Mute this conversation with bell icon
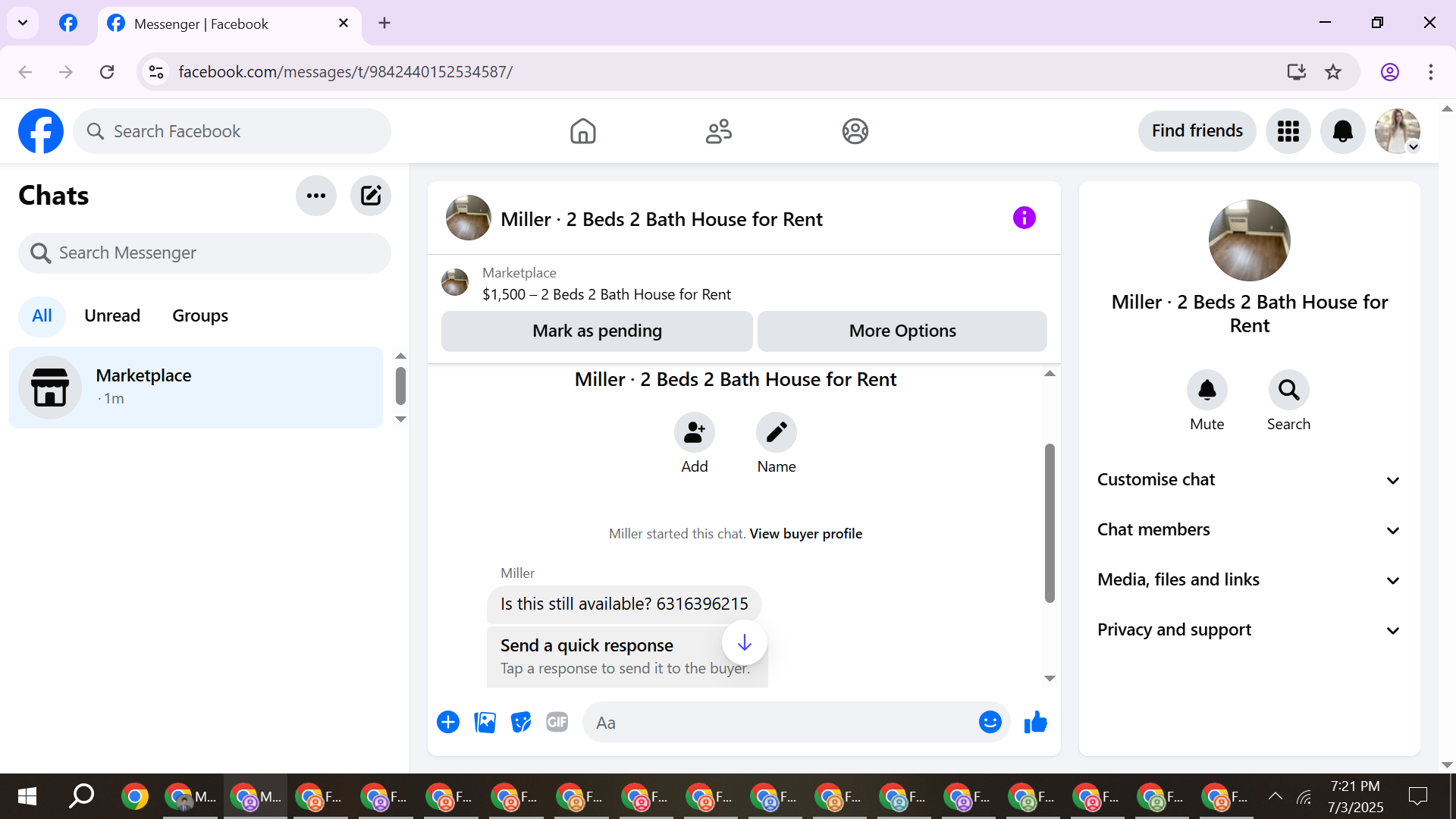Viewport: 1456px width, 819px height. tap(1207, 390)
